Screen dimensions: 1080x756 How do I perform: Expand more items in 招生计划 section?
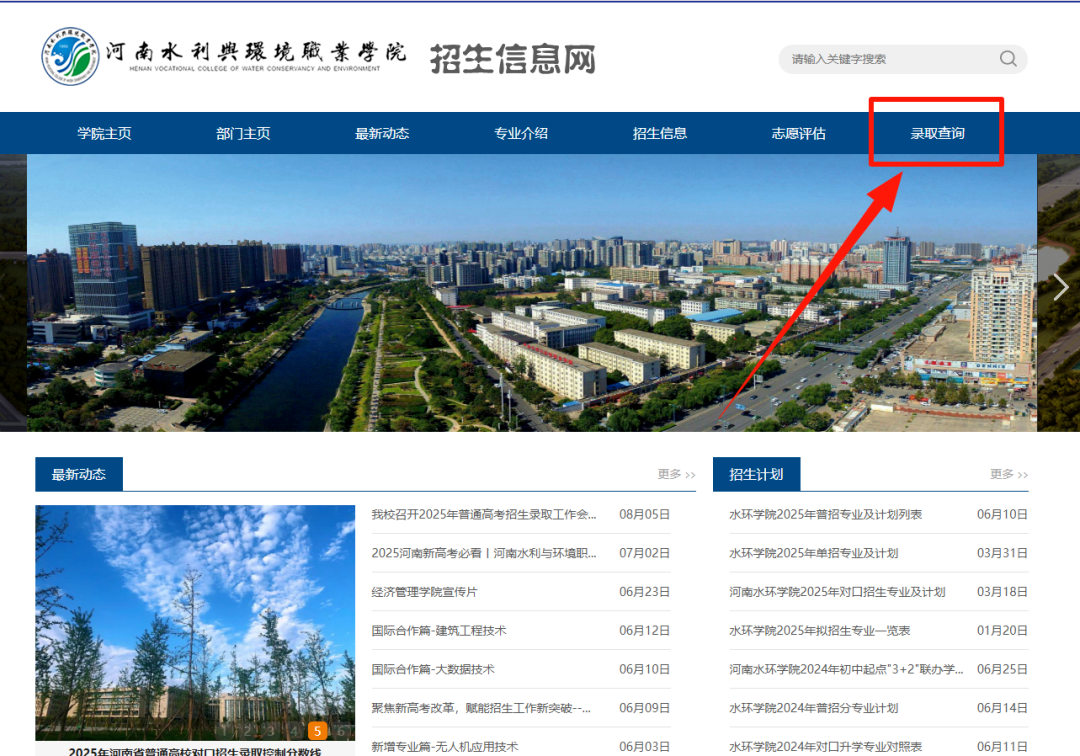(1008, 474)
